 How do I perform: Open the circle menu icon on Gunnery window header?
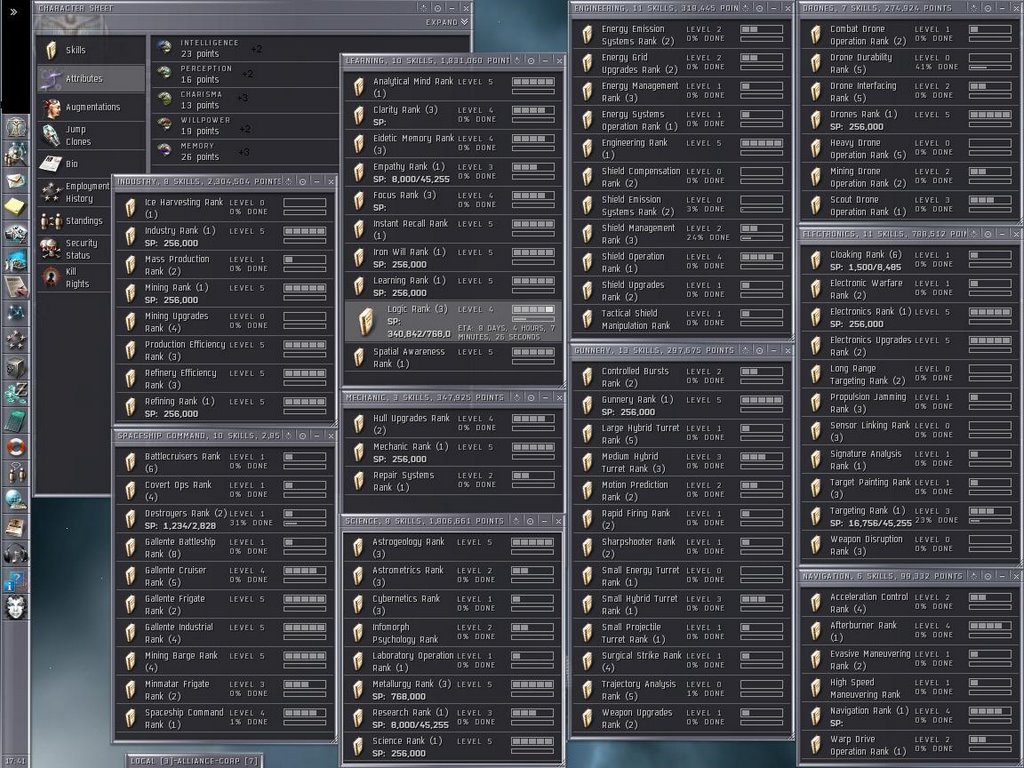tap(760, 351)
